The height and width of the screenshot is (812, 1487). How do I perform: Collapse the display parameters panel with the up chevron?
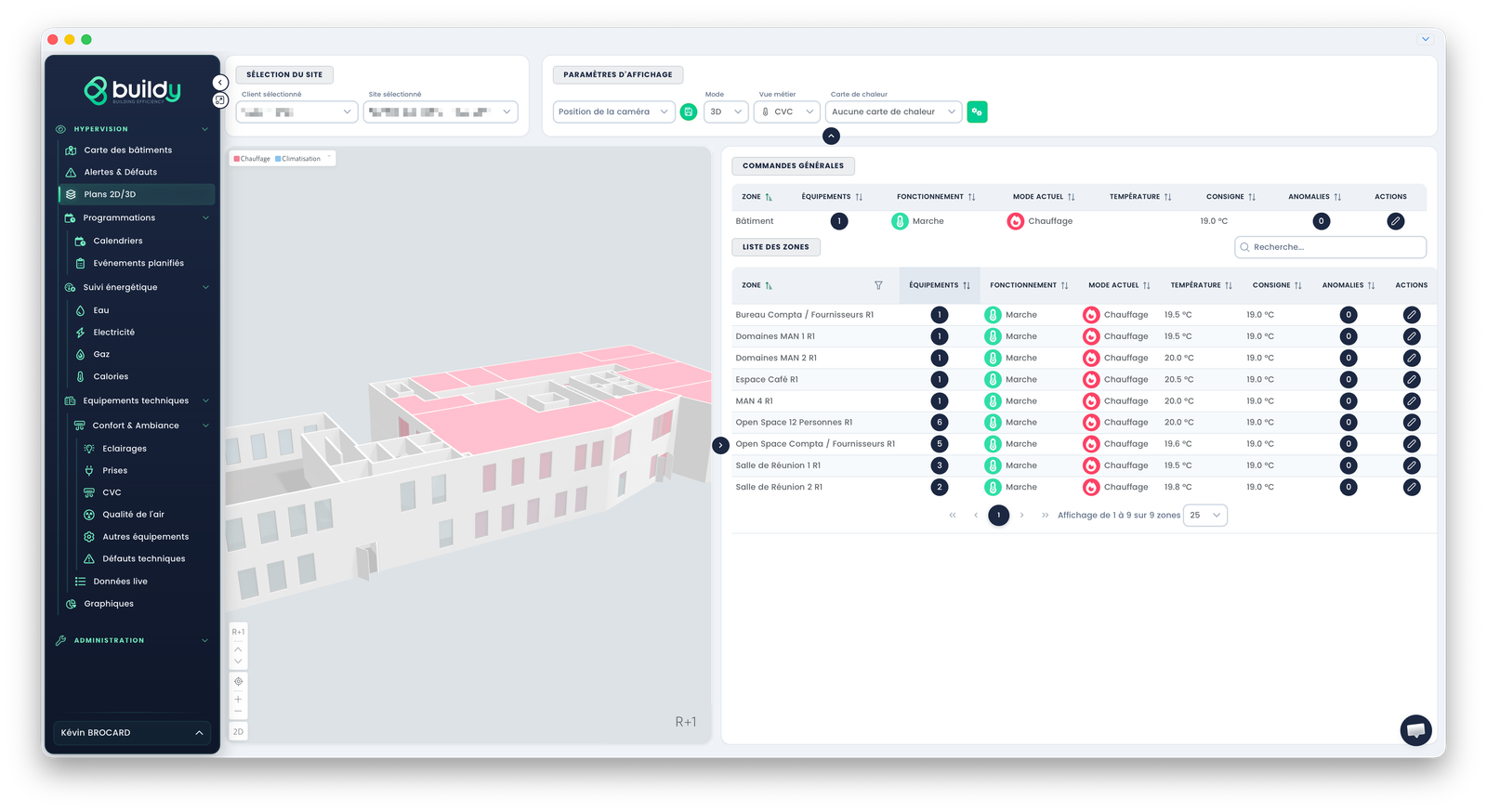click(831, 137)
